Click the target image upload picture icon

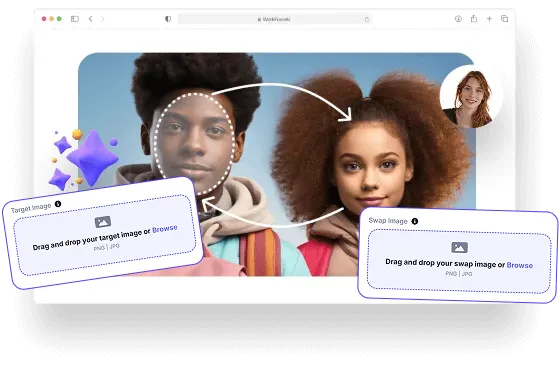click(x=103, y=222)
